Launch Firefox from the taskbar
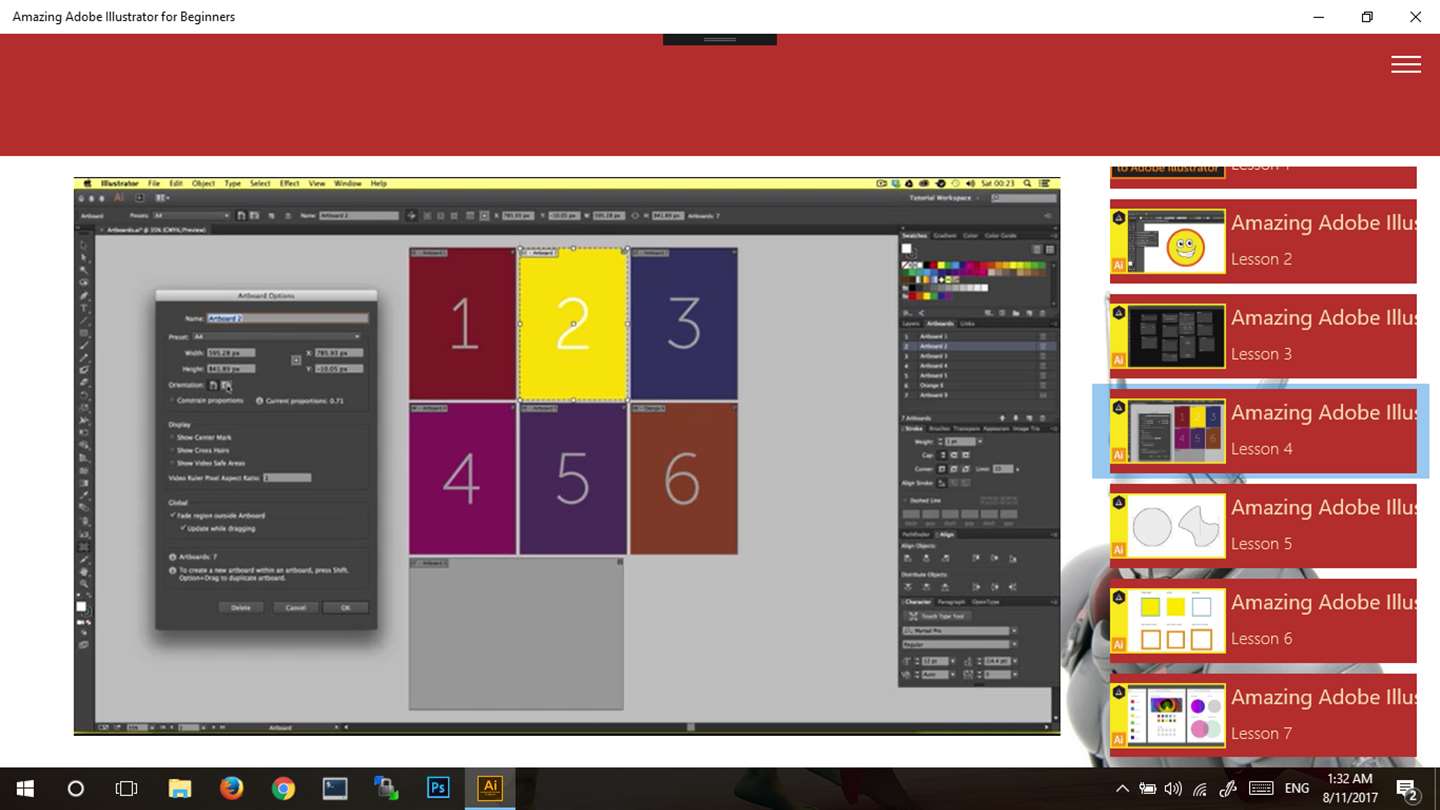This screenshot has width=1440, height=810. point(231,788)
